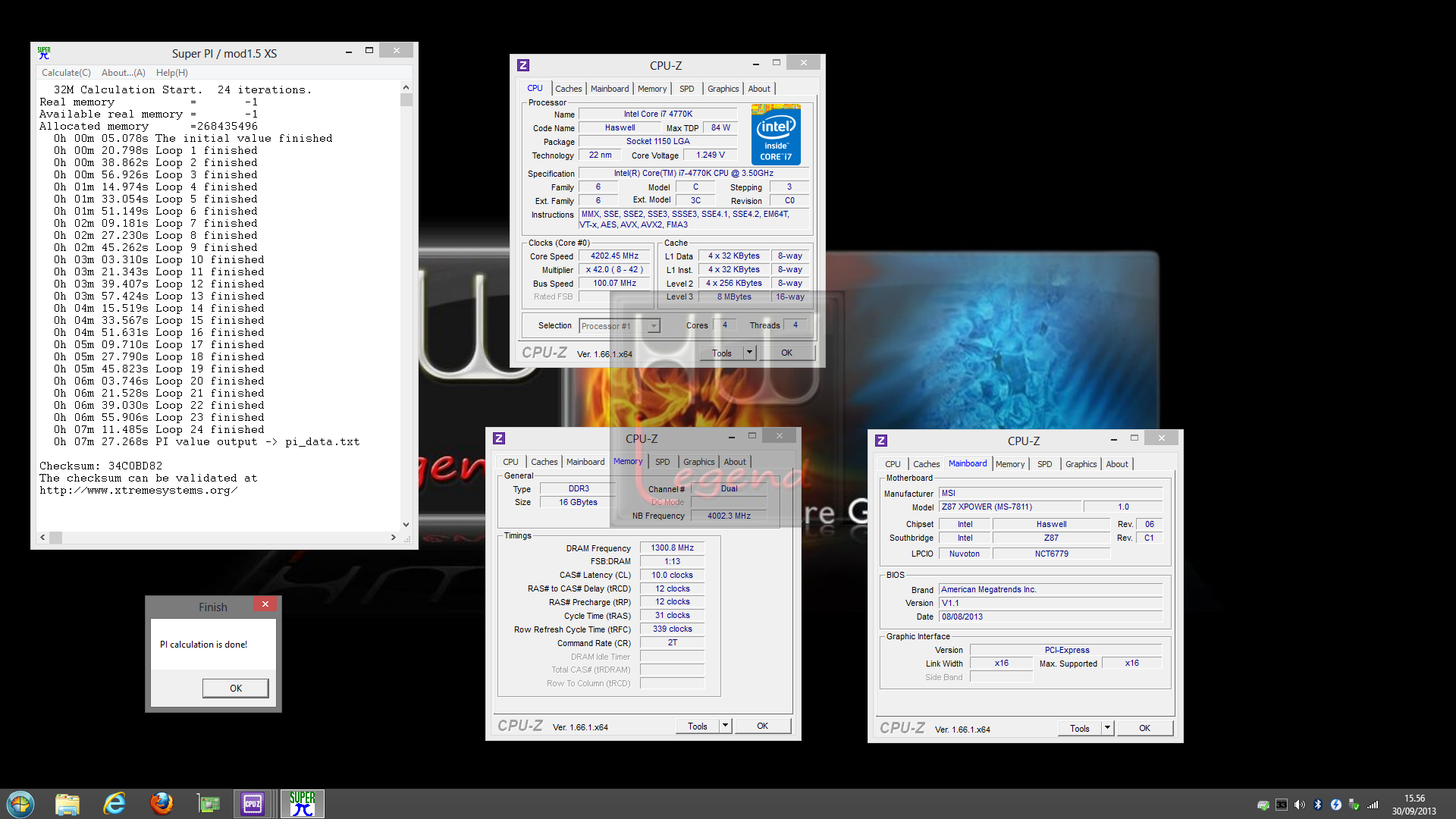Click the BIOS Date 08/08/2013 field

tap(1051, 617)
